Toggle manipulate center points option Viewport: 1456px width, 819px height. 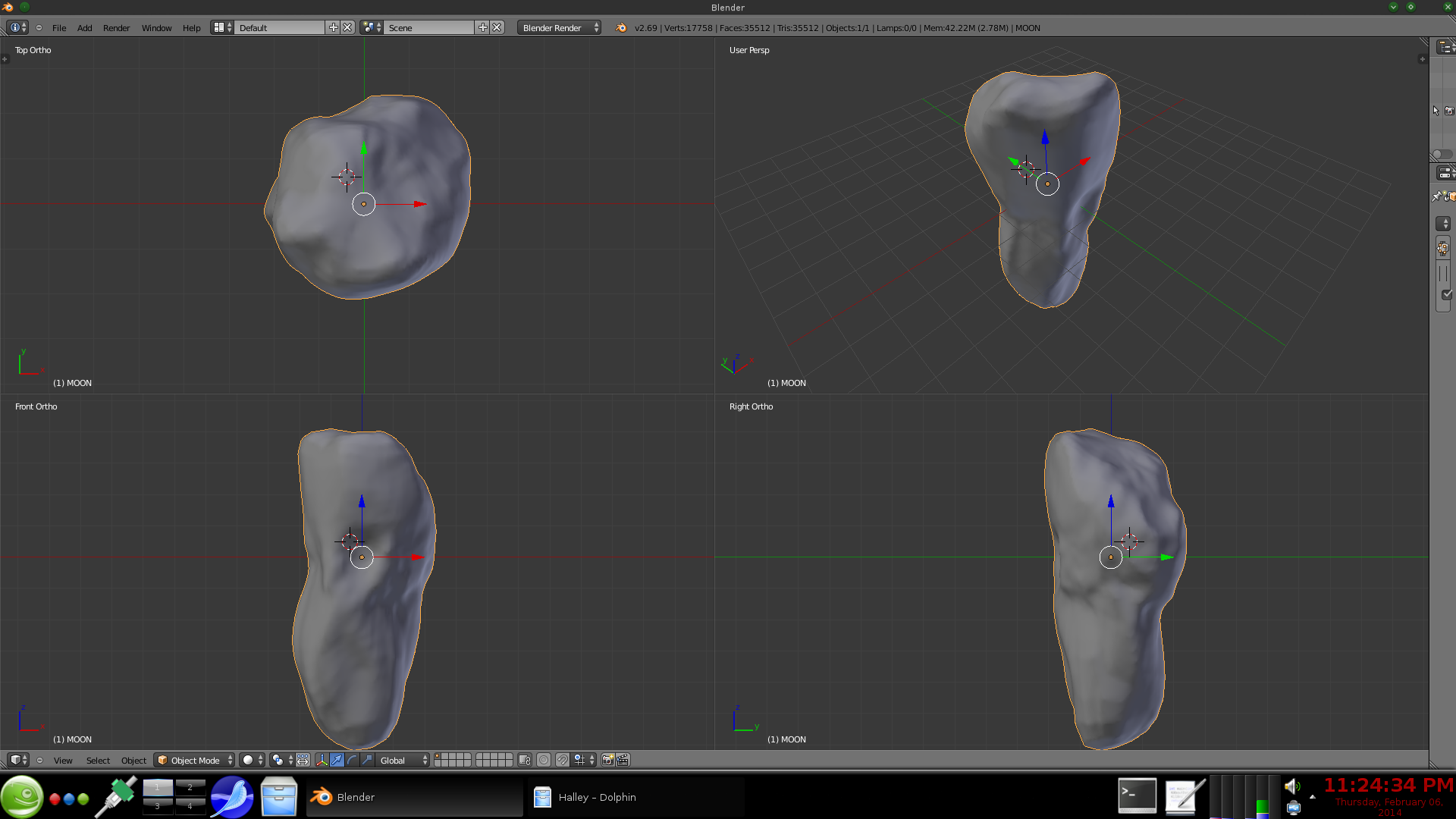click(303, 760)
